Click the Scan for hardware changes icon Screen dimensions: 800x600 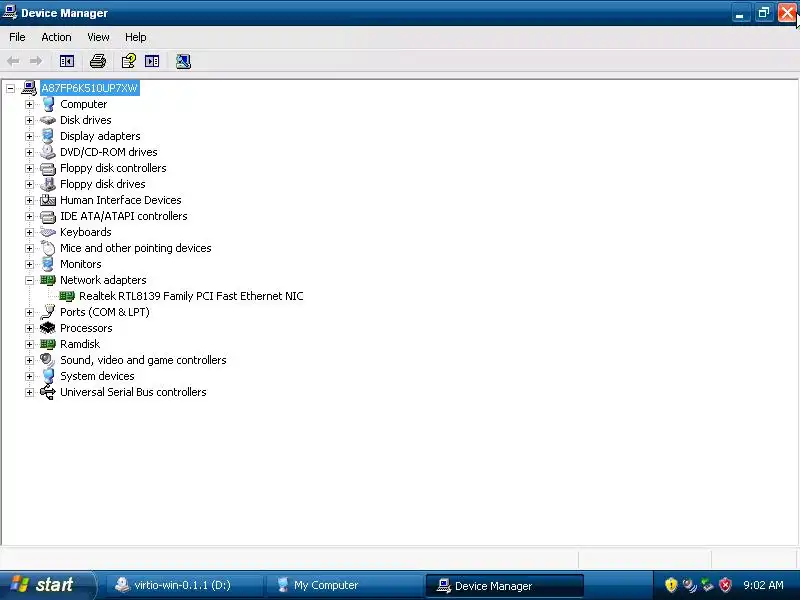(x=183, y=62)
